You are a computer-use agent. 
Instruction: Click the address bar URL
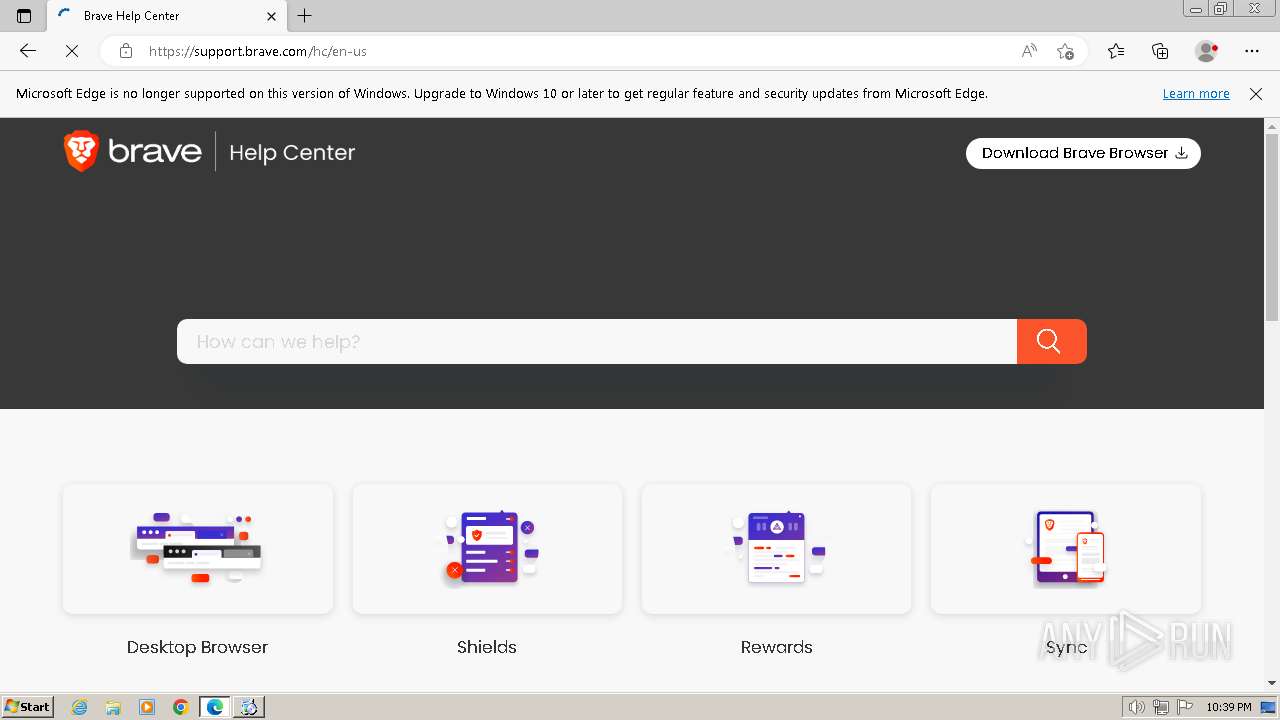(258, 51)
